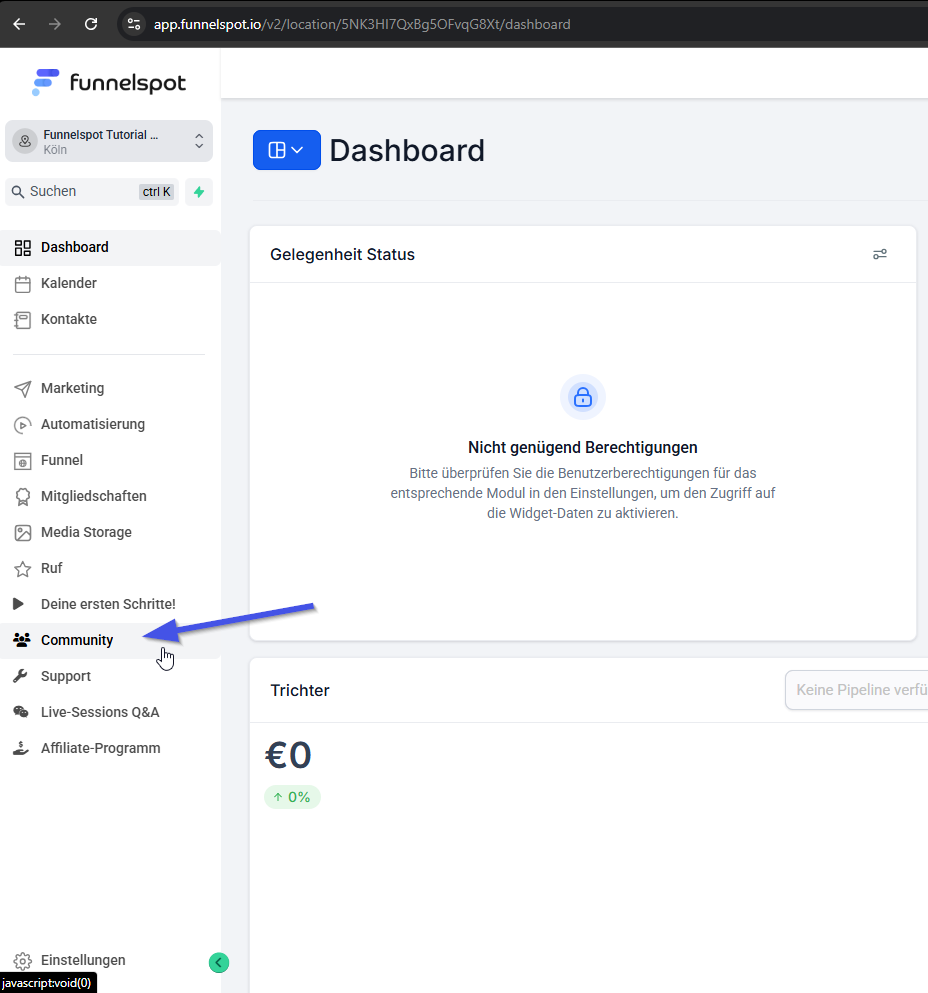Click the Gelegenheit Status widget title
The height and width of the screenshot is (993, 928).
pos(342,255)
